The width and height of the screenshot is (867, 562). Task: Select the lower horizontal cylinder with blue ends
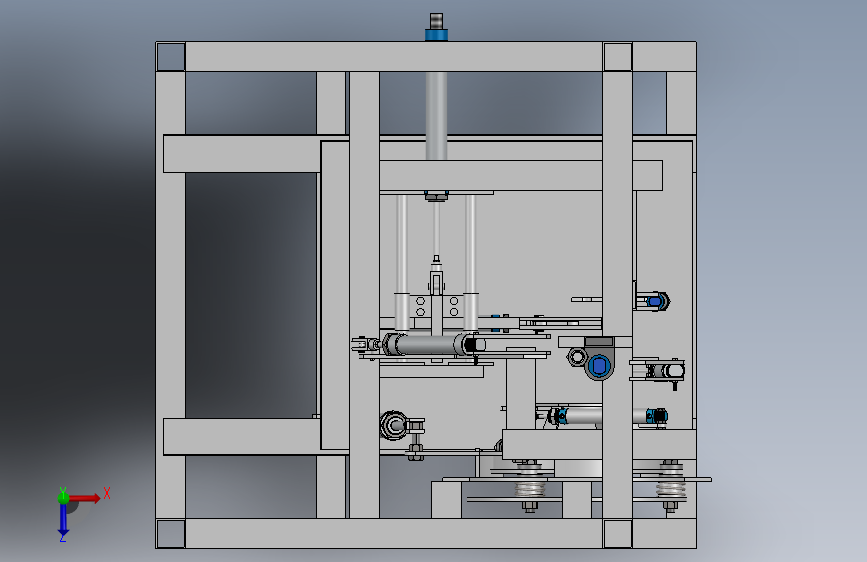[608, 415]
